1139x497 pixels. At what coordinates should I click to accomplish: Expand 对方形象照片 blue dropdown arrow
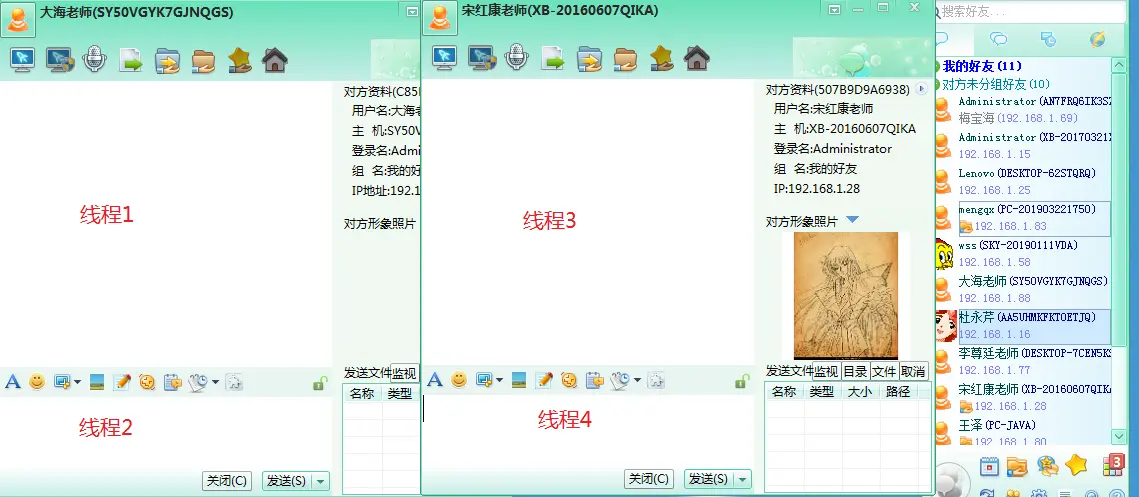click(852, 220)
